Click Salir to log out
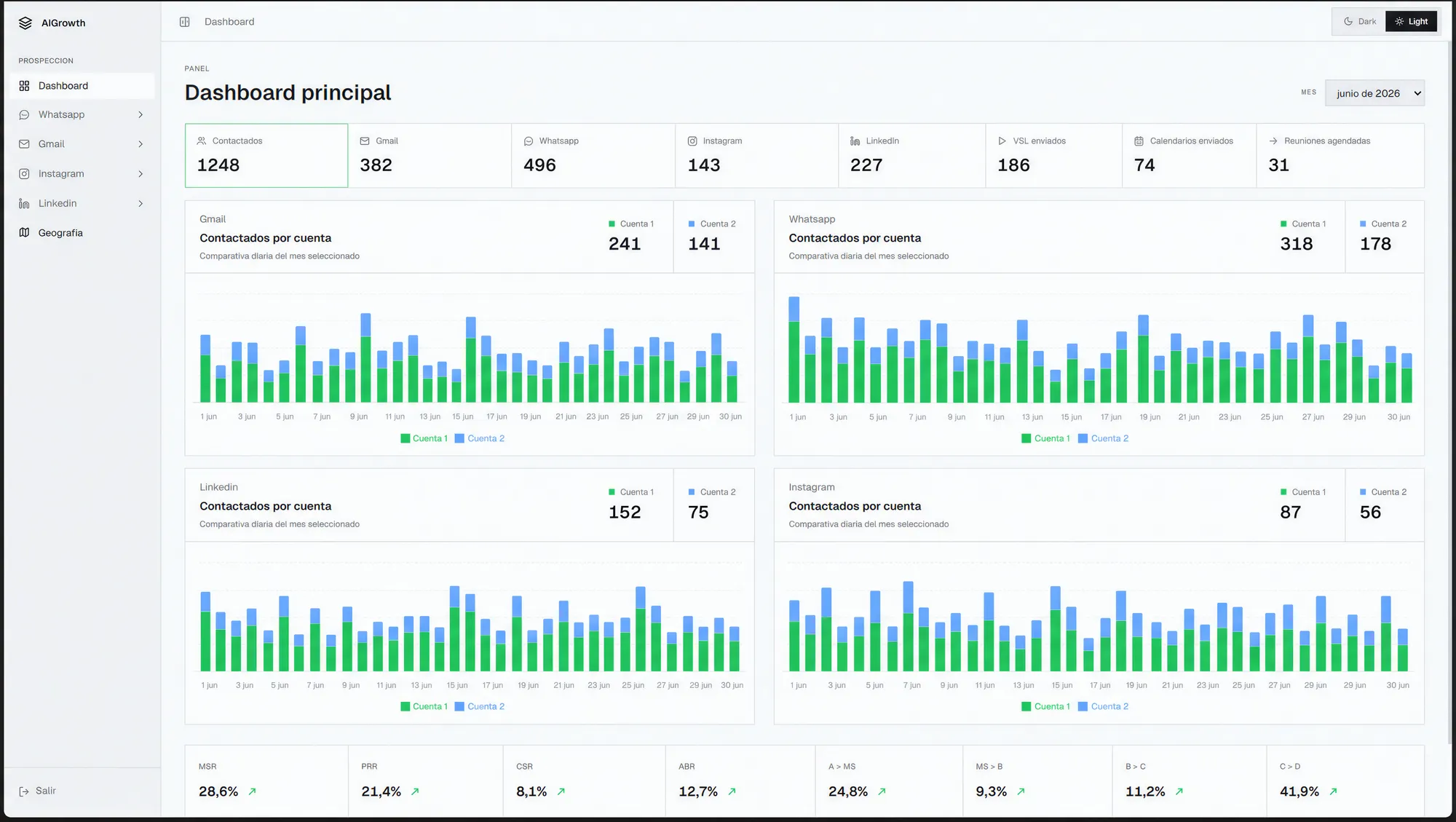The image size is (1456, 822). tap(38, 791)
